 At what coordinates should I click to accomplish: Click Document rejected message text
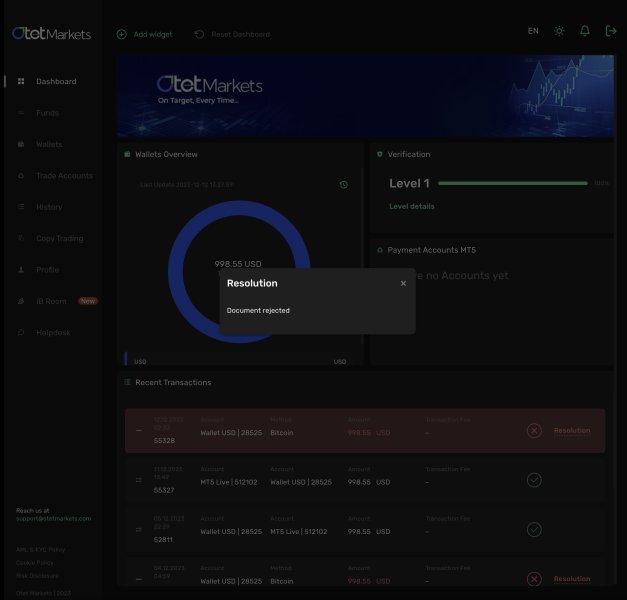(258, 310)
